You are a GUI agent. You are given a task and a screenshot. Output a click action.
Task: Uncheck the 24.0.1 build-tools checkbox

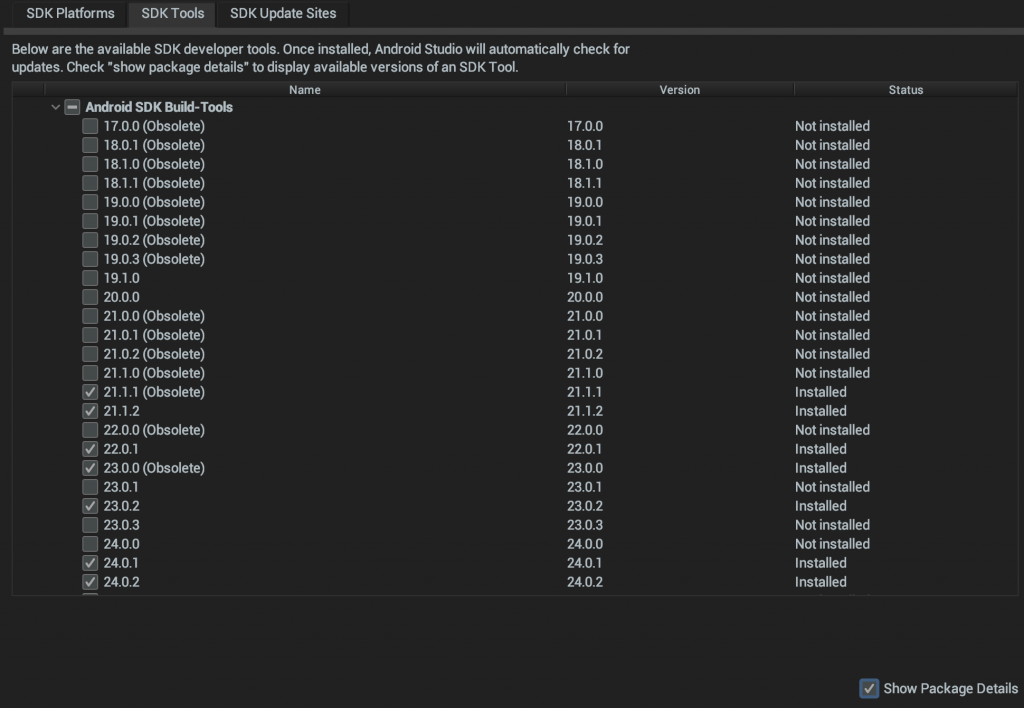point(90,562)
